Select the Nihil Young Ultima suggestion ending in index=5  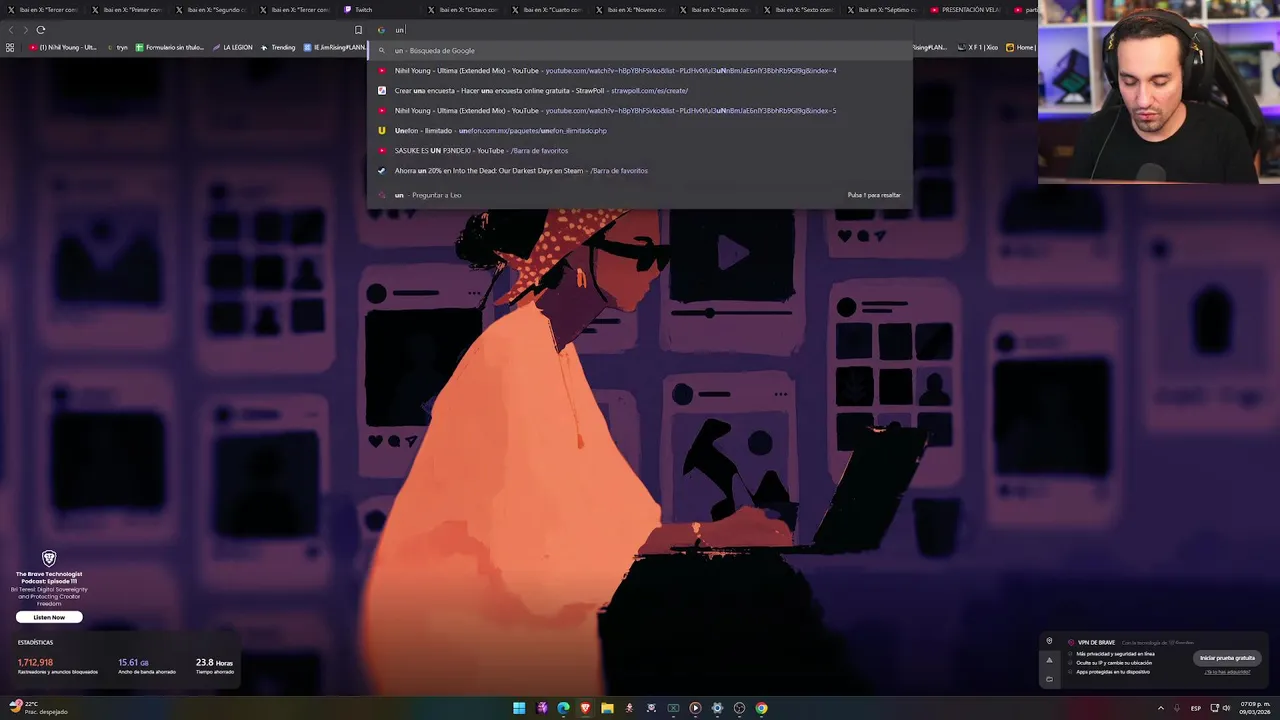pos(640,110)
